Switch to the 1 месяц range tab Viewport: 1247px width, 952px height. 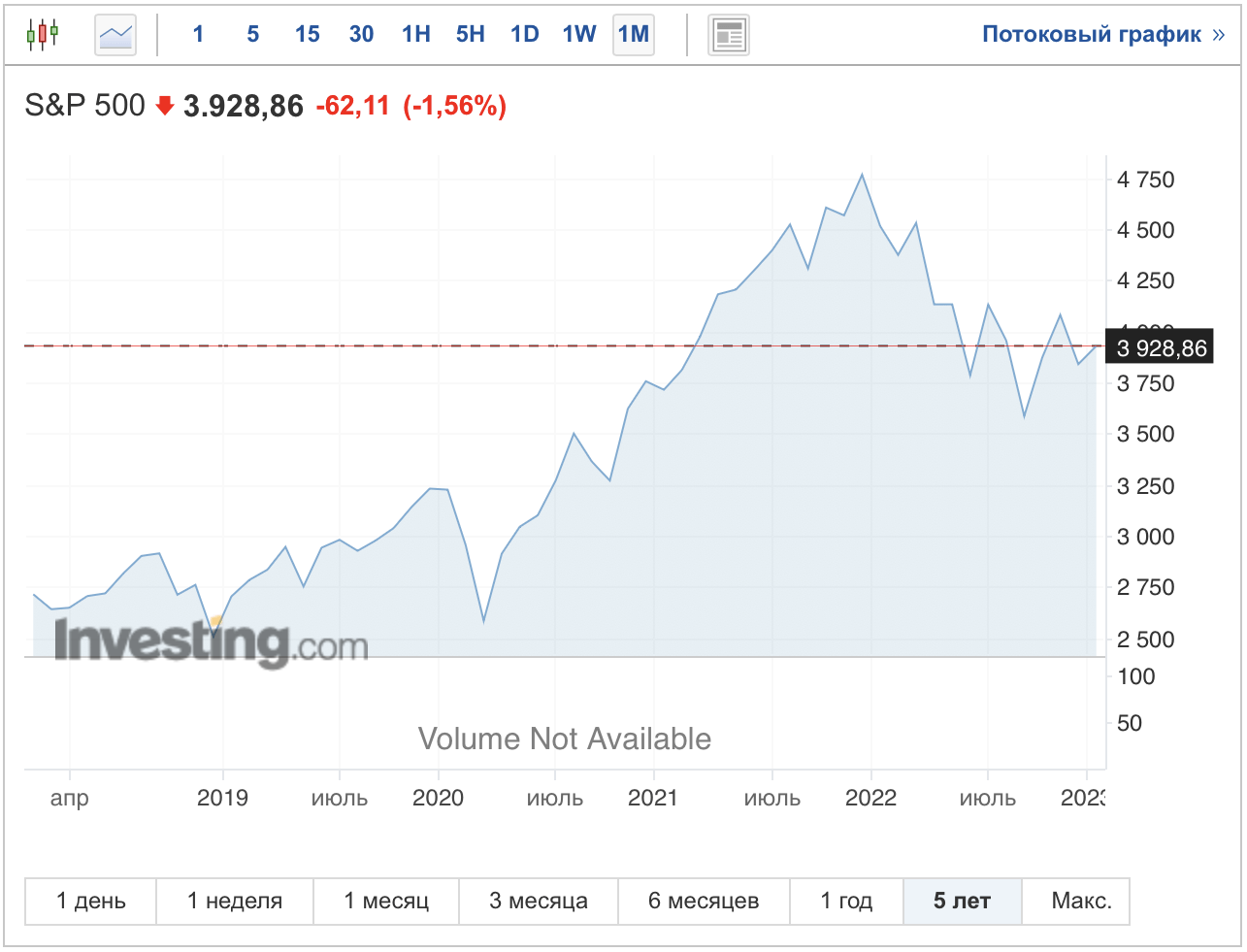tap(386, 902)
